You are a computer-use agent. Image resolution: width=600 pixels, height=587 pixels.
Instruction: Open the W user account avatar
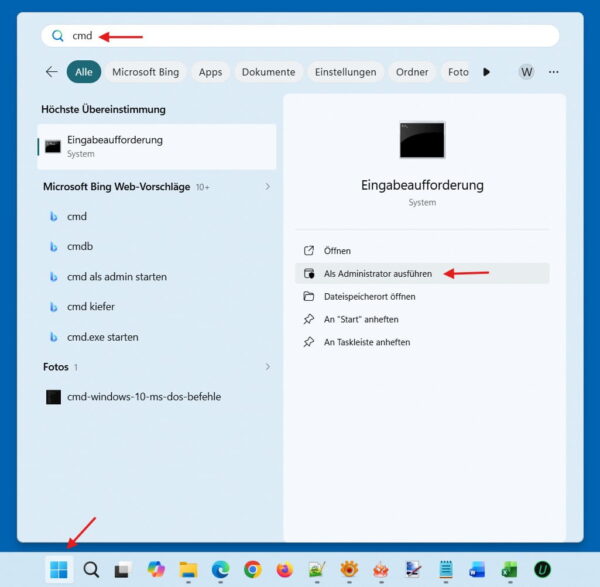[527, 72]
